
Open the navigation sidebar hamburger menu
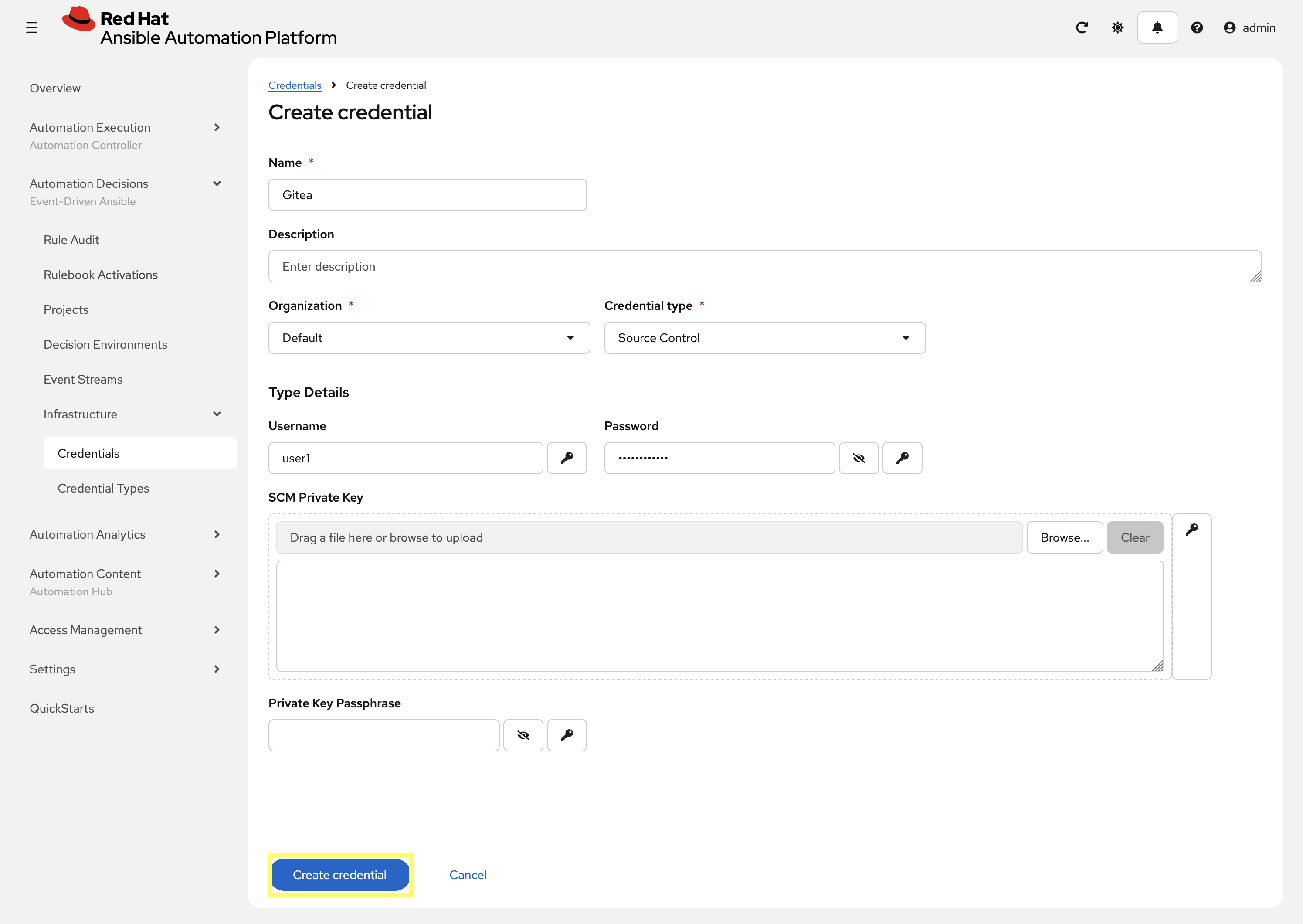pyautogui.click(x=32, y=27)
